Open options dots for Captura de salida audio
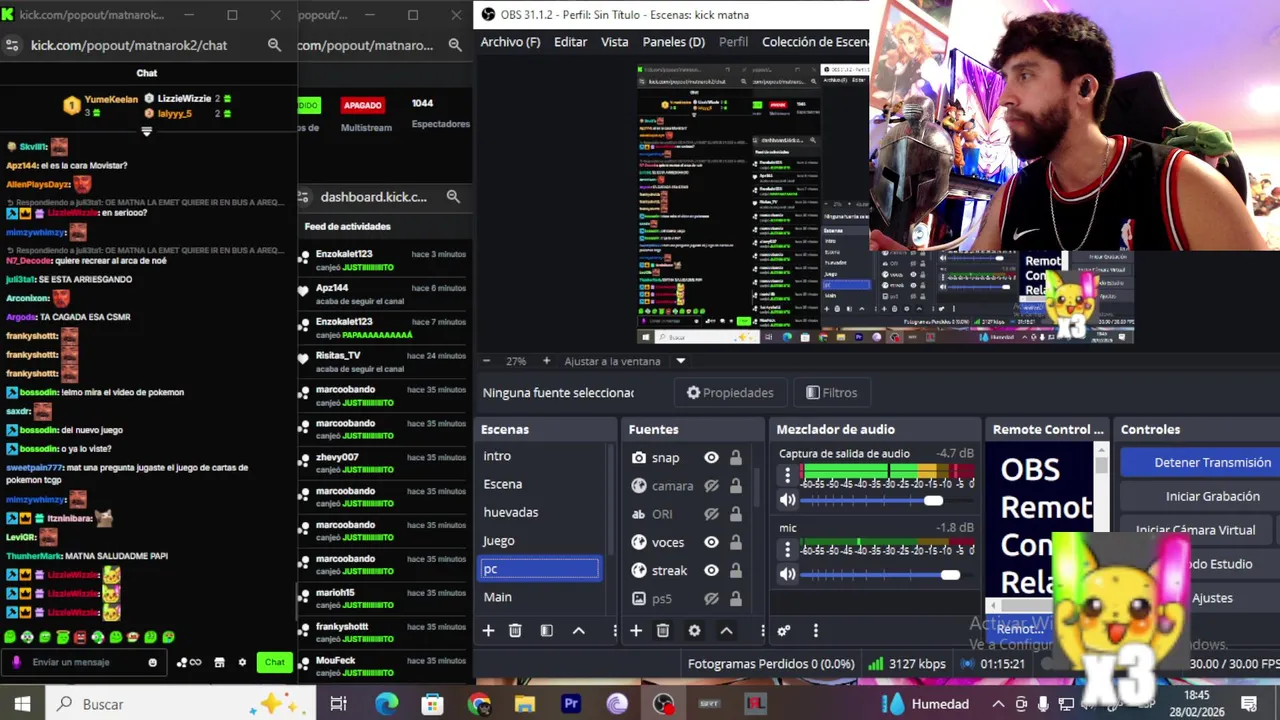Image resolution: width=1280 pixels, height=720 pixels. [787, 476]
